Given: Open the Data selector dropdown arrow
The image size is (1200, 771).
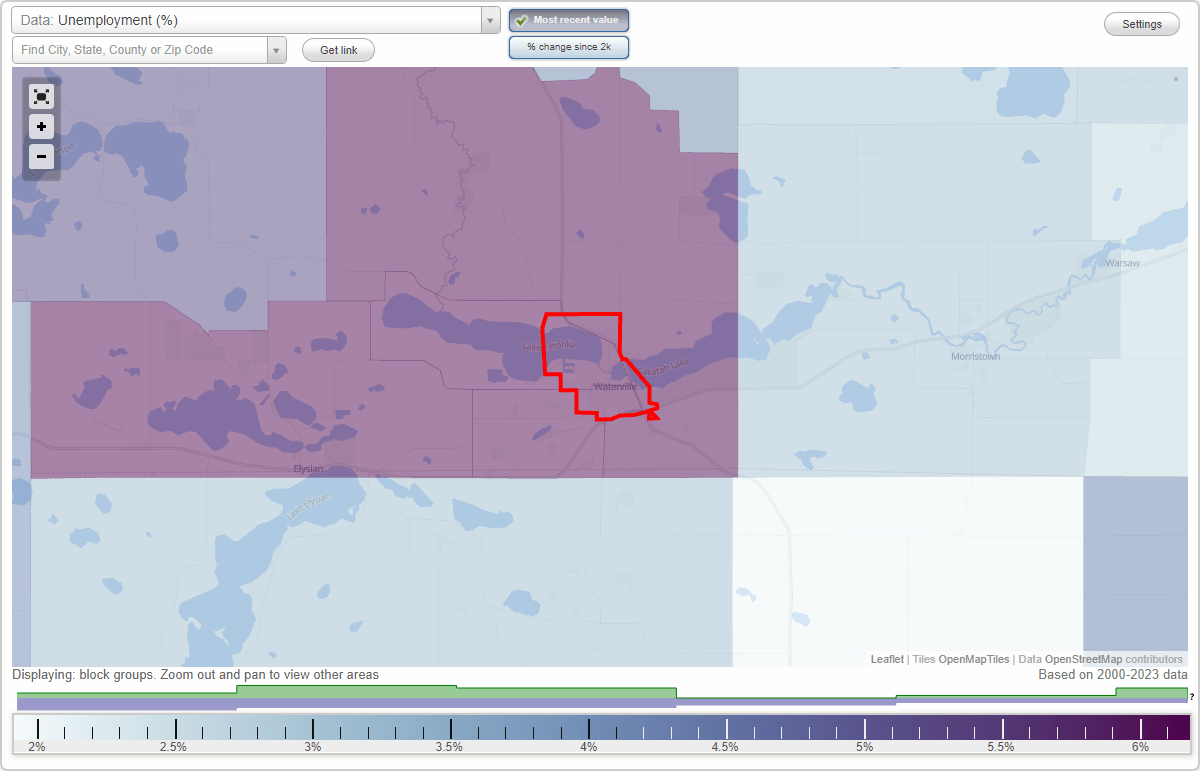Looking at the screenshot, I should tap(490, 20).
